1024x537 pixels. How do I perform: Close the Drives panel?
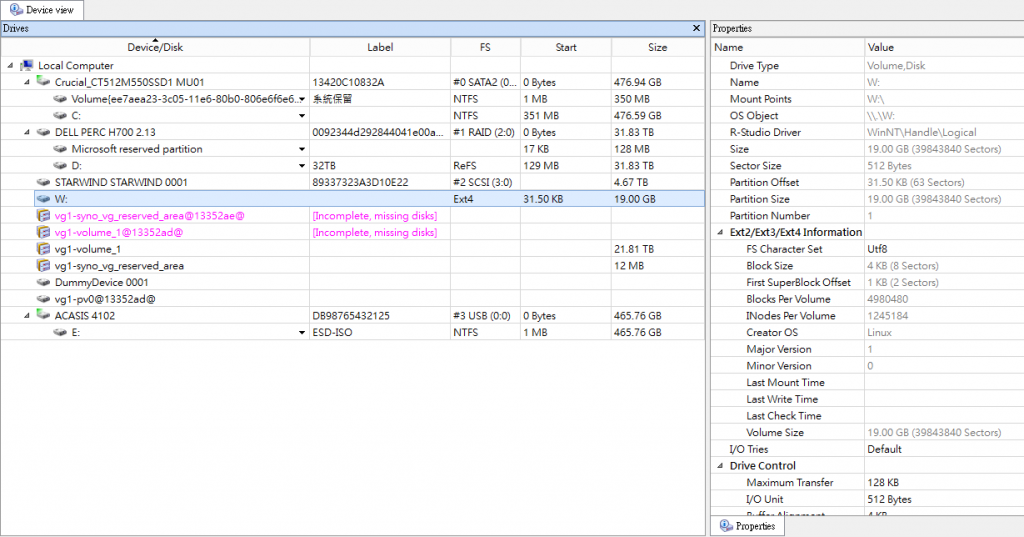(697, 29)
